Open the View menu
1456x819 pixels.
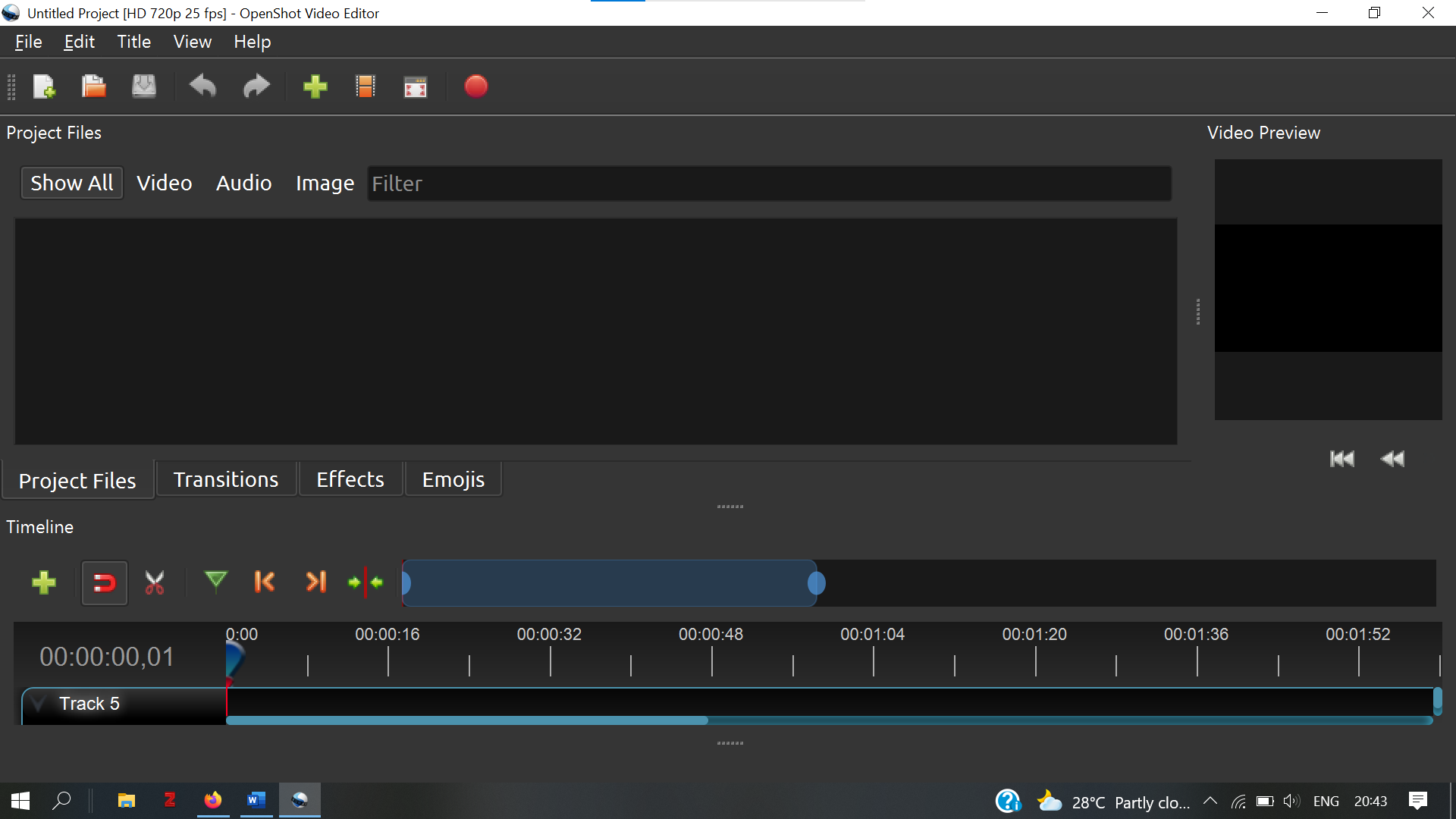[x=192, y=42]
